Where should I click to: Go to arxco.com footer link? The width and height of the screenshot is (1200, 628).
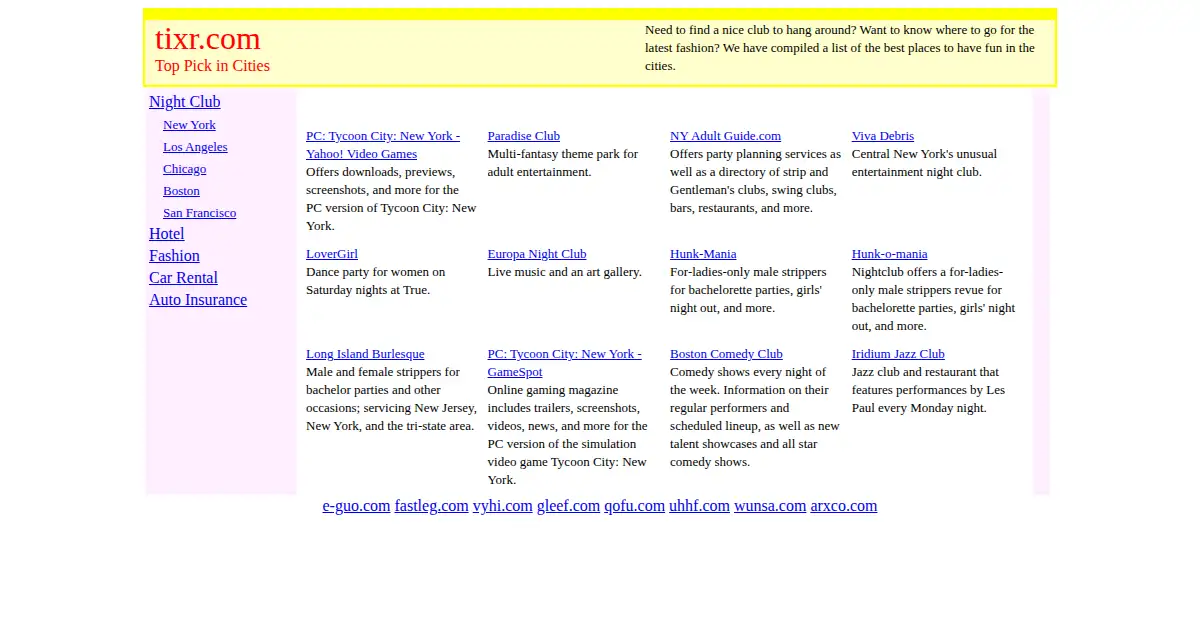pyautogui.click(x=843, y=506)
